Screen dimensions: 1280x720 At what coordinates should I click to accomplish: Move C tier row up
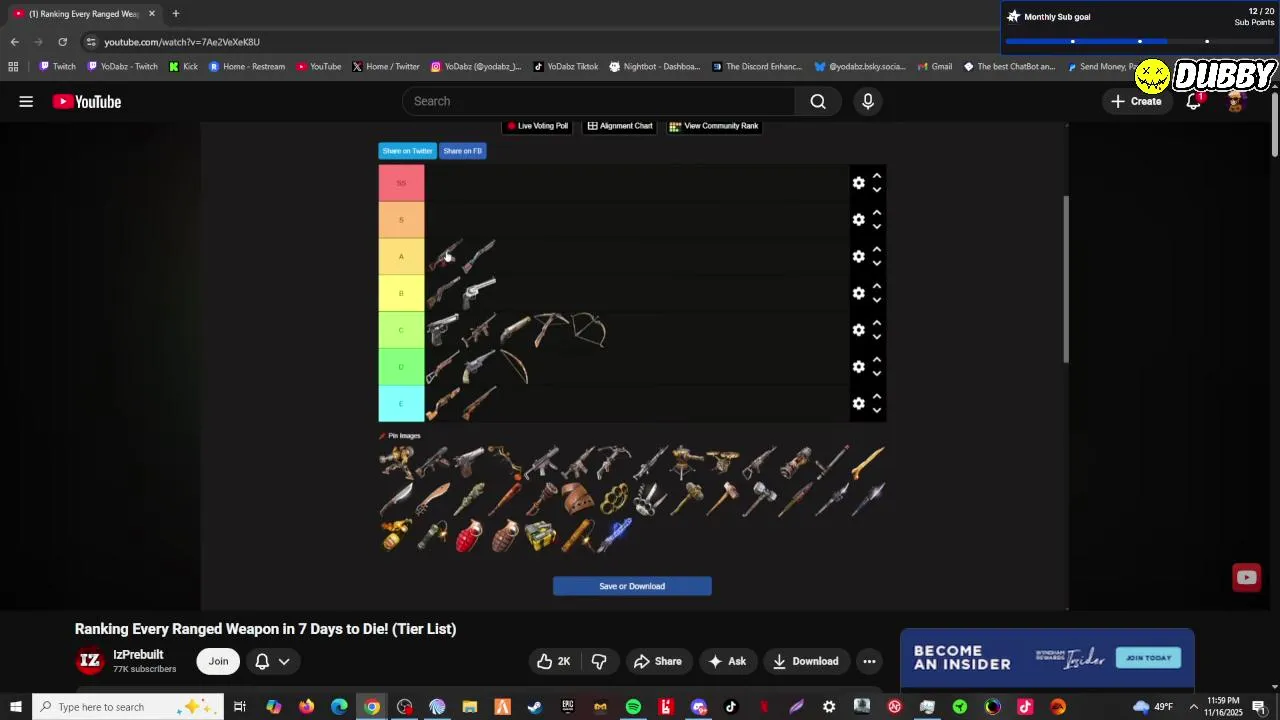pos(877,323)
